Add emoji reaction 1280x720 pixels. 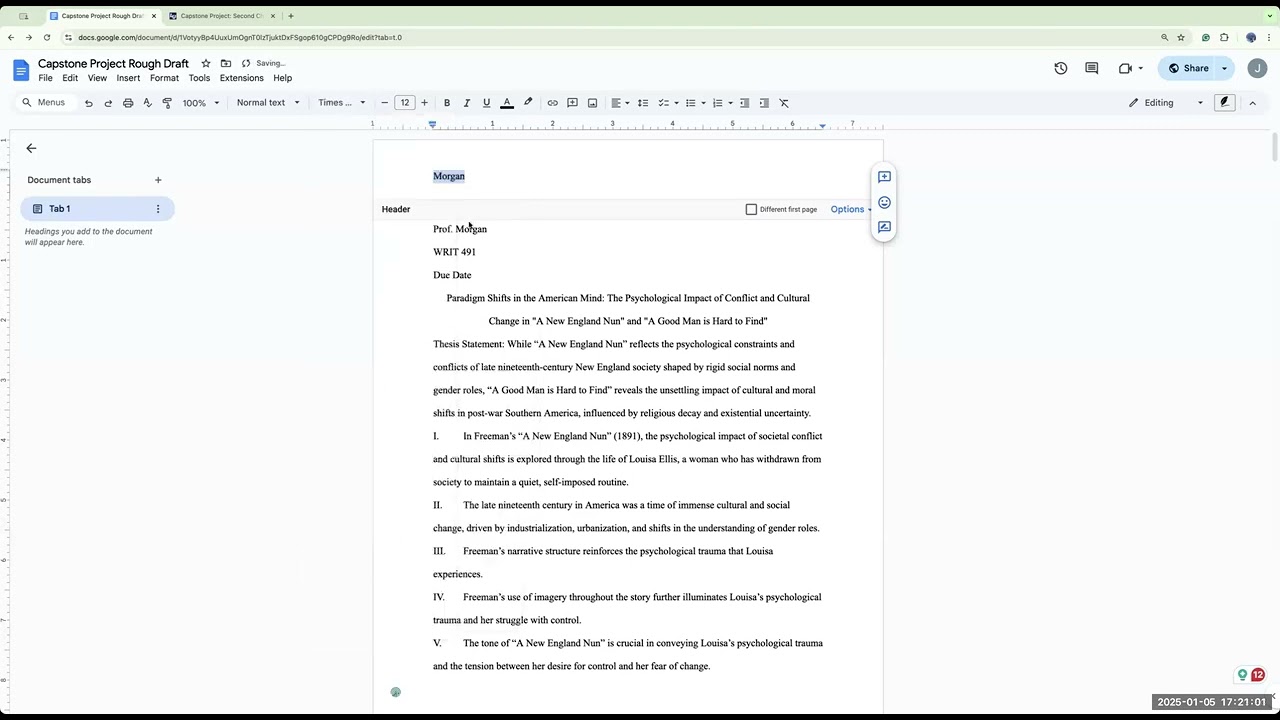884,202
